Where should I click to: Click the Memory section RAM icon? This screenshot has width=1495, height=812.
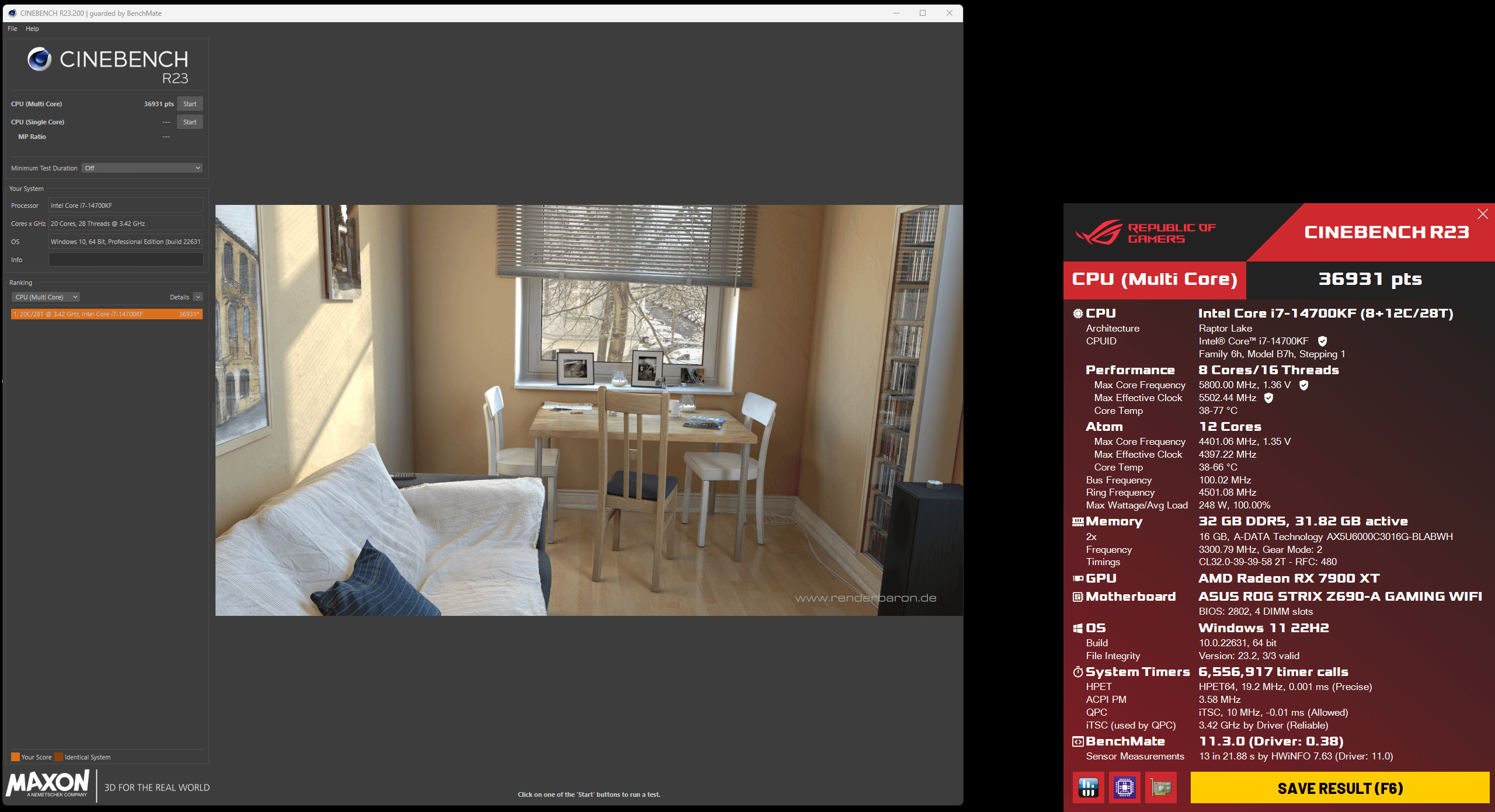point(1077,522)
